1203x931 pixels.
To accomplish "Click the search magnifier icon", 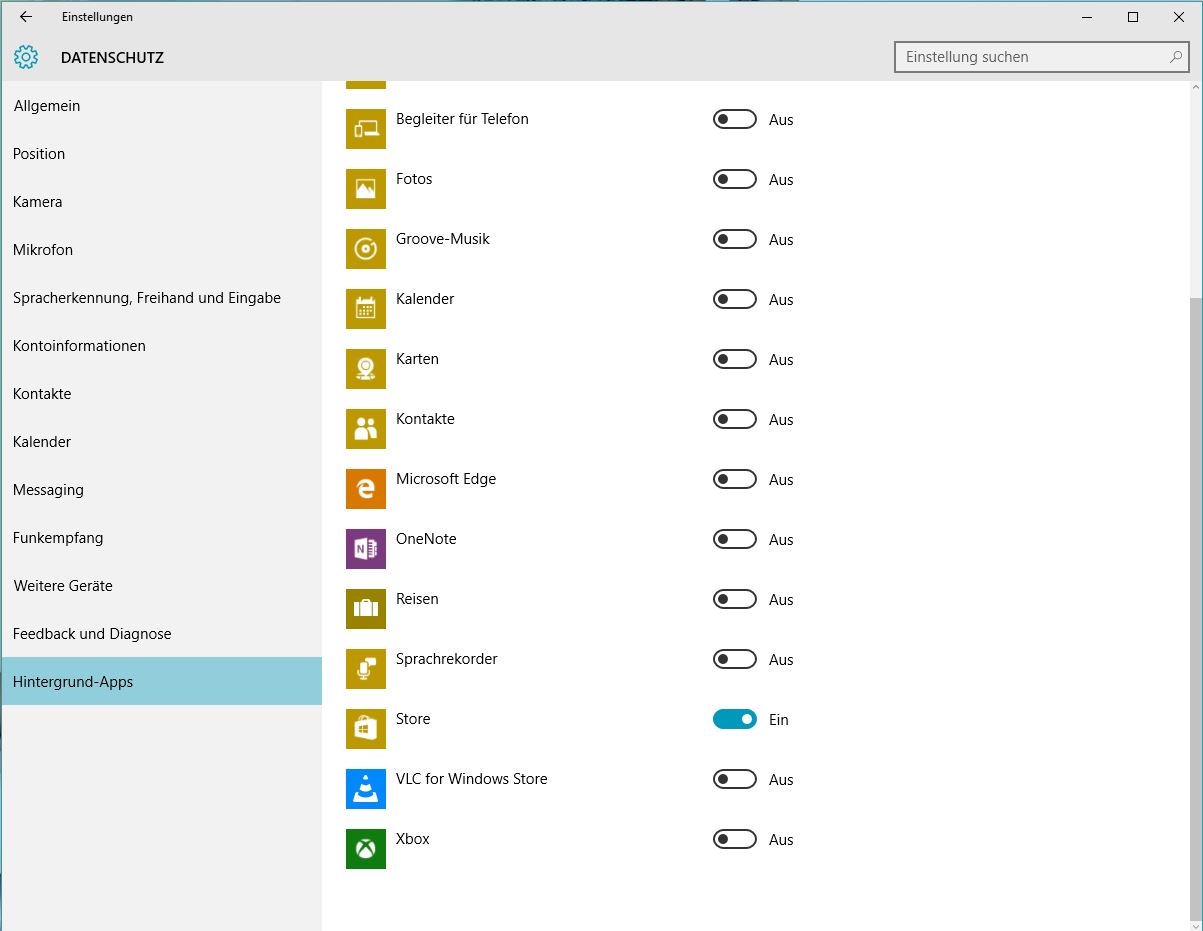I will [x=1176, y=57].
